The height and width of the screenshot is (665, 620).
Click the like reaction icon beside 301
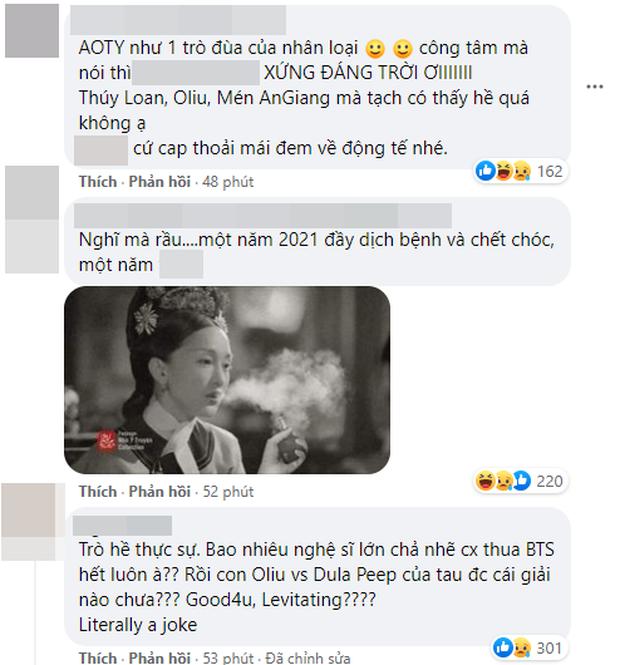(x=503, y=648)
